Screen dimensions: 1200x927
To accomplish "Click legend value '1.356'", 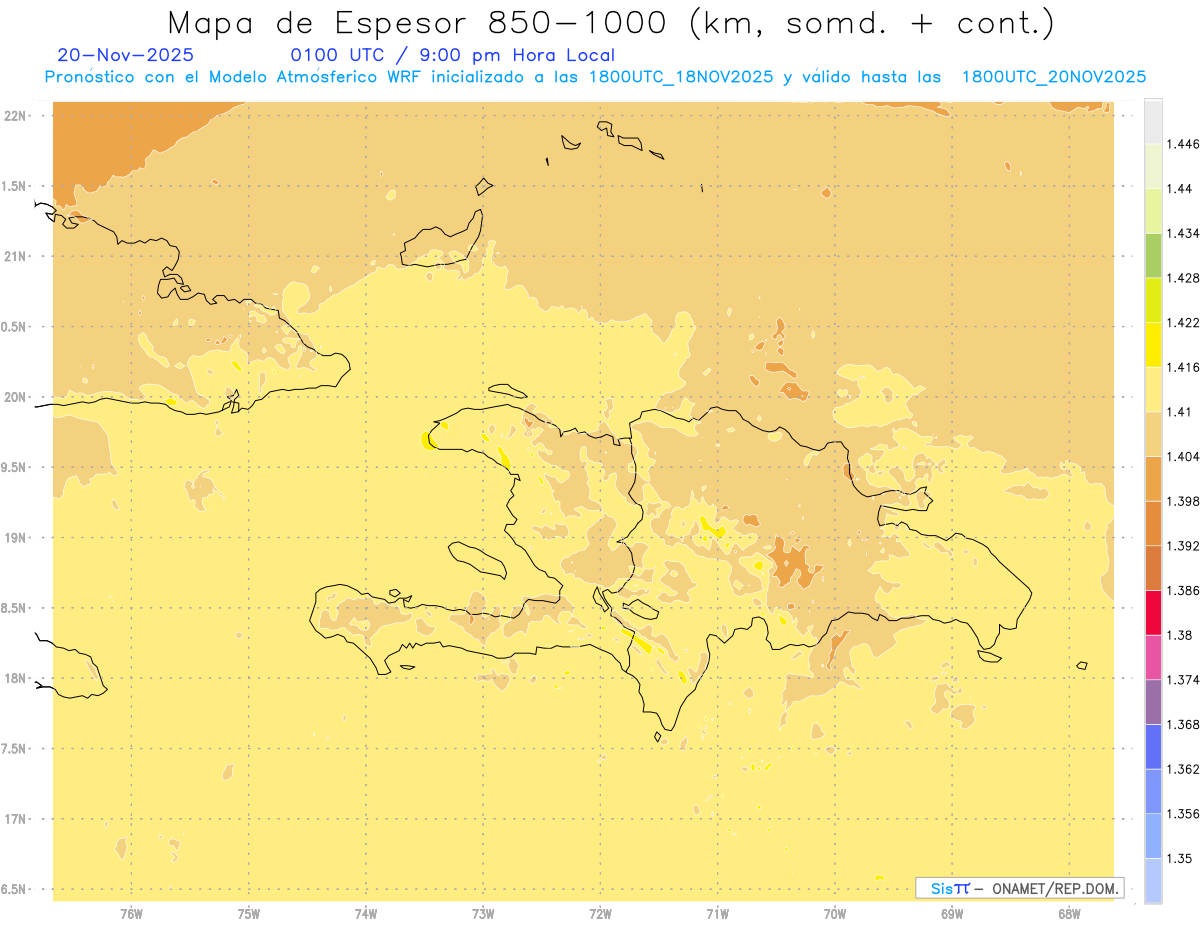I will point(1182,814).
